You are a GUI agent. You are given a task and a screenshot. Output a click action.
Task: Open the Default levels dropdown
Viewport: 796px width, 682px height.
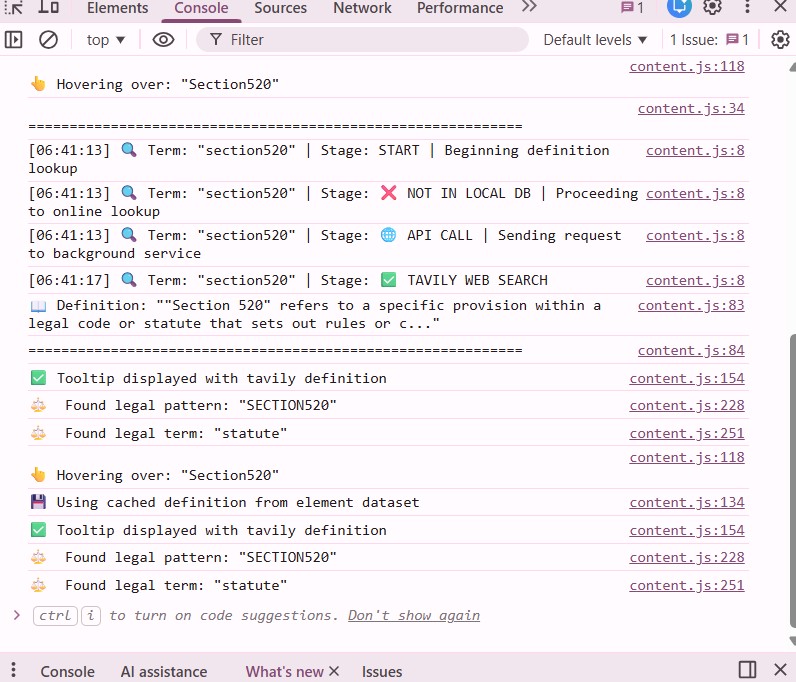pos(595,40)
